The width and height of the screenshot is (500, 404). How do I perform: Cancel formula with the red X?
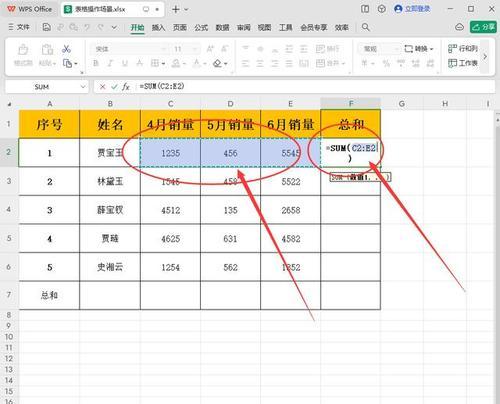click(102, 87)
